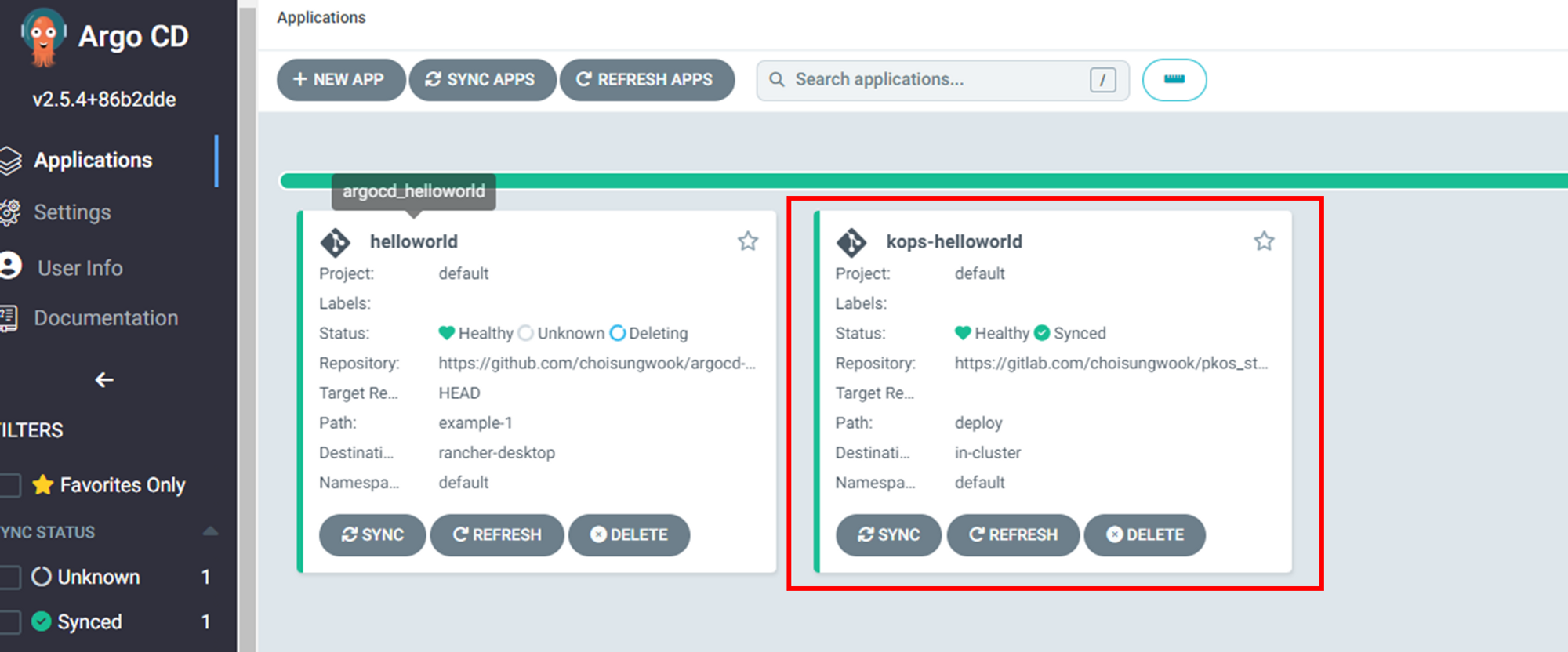Click the yellow star icon next to Favorites Only
The height and width of the screenshot is (652, 1568).
[43, 484]
